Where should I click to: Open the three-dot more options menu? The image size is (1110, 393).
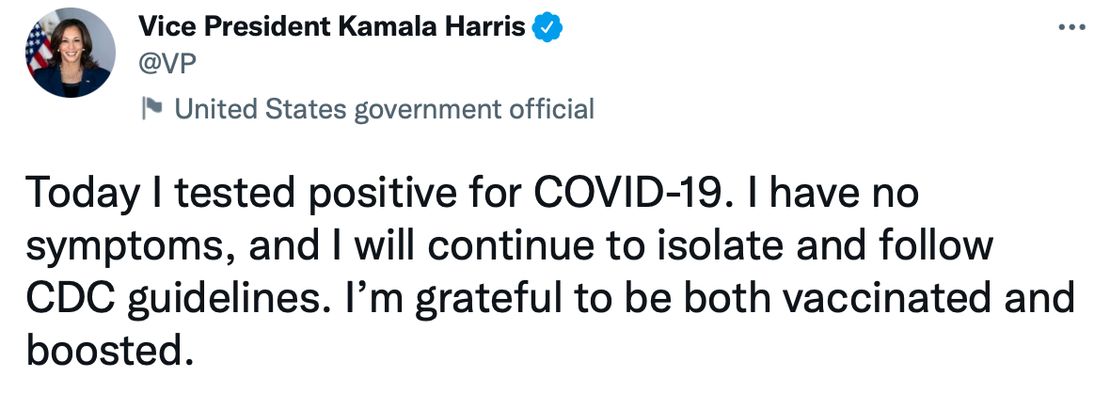(1071, 28)
